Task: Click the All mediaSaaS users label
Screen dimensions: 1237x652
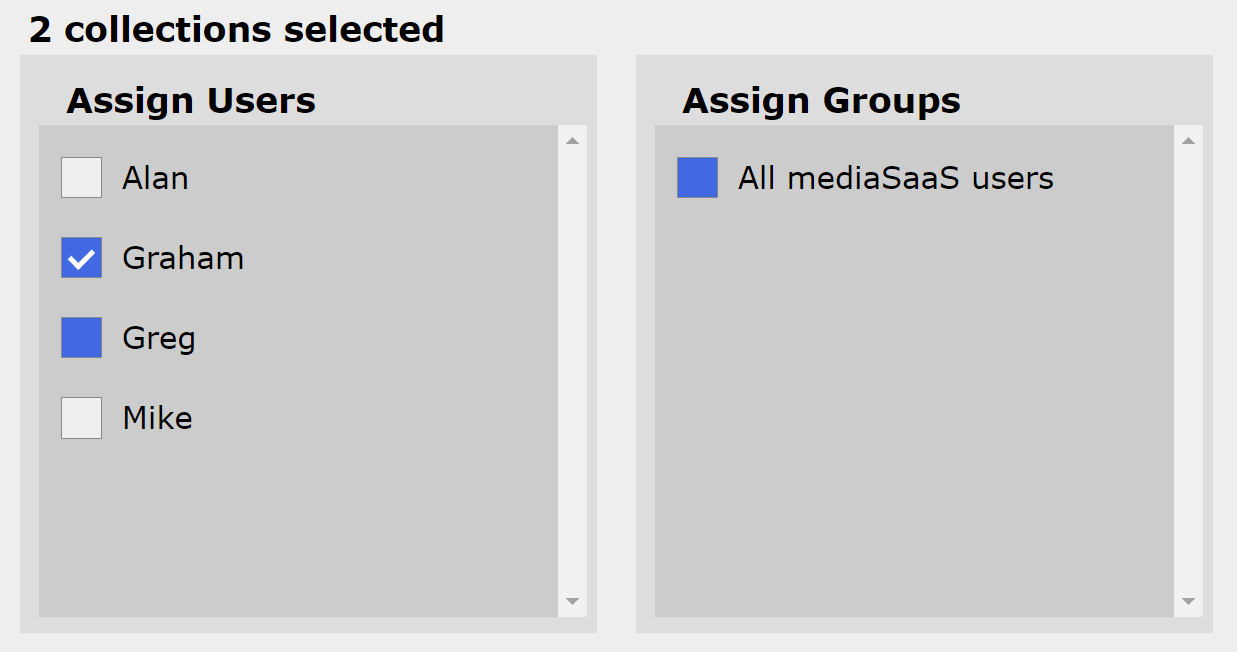Action: click(895, 178)
